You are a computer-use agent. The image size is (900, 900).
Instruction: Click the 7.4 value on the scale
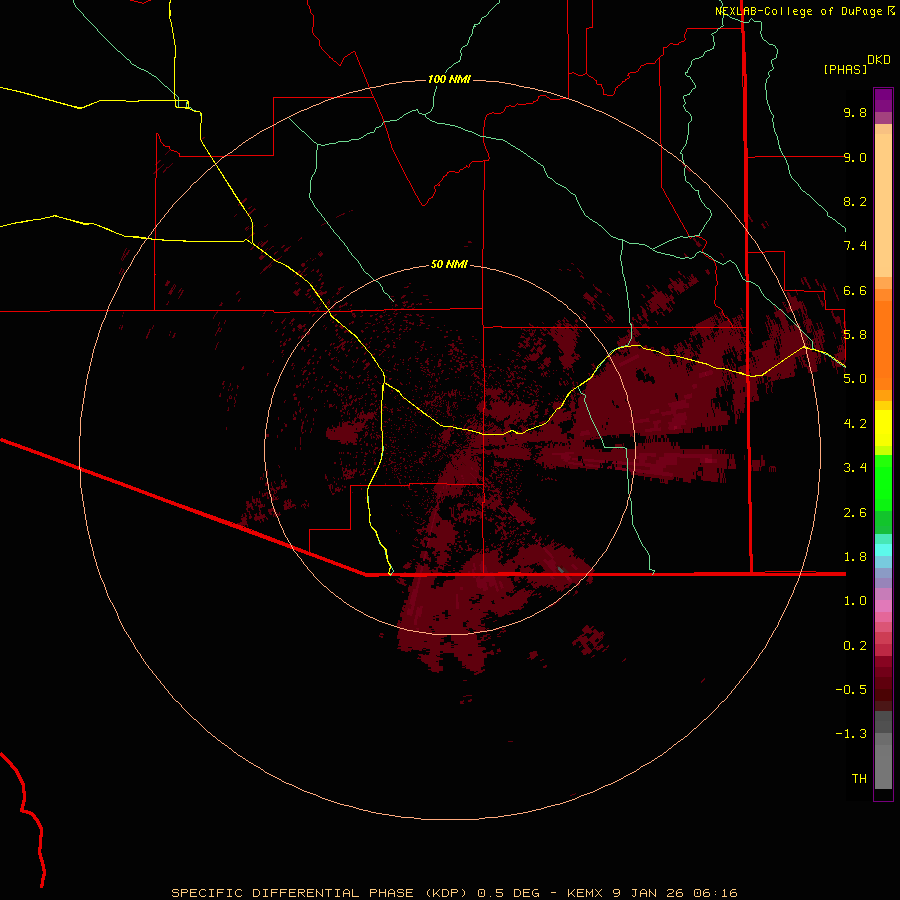(x=855, y=246)
